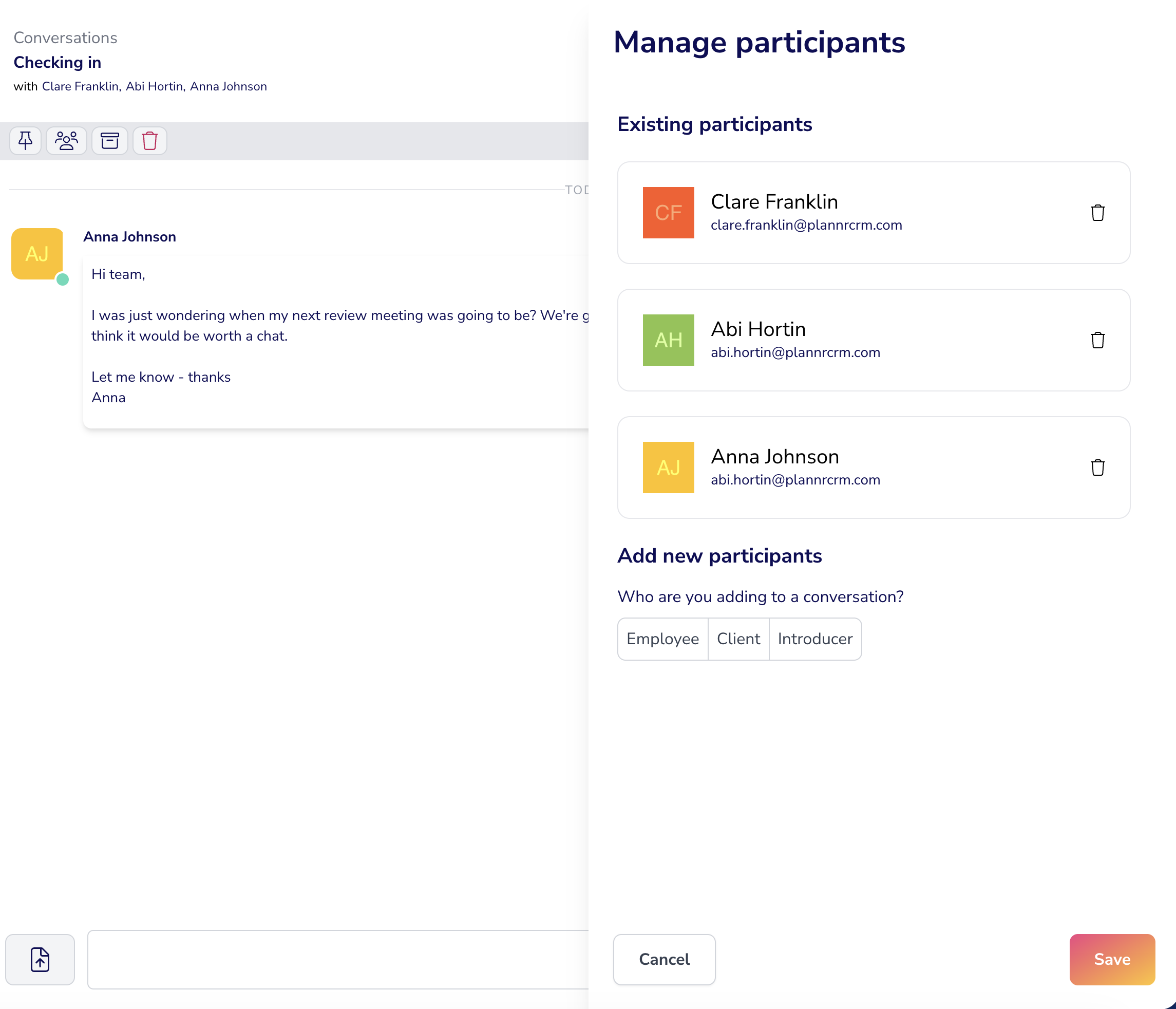1176x1009 pixels.
Task: Choose Employee as the participant type
Action: point(662,639)
